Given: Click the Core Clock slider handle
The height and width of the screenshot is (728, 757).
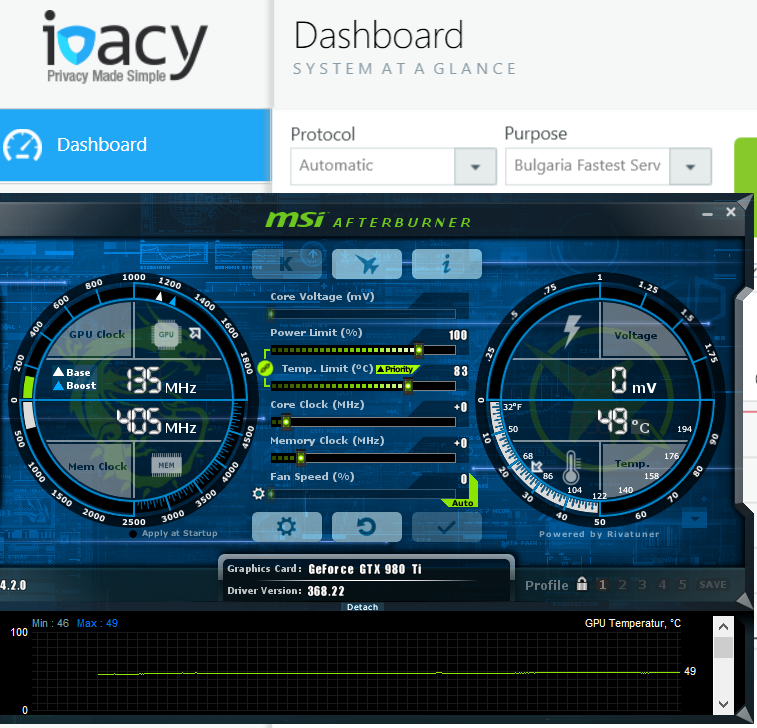Looking at the screenshot, I should click(286, 422).
